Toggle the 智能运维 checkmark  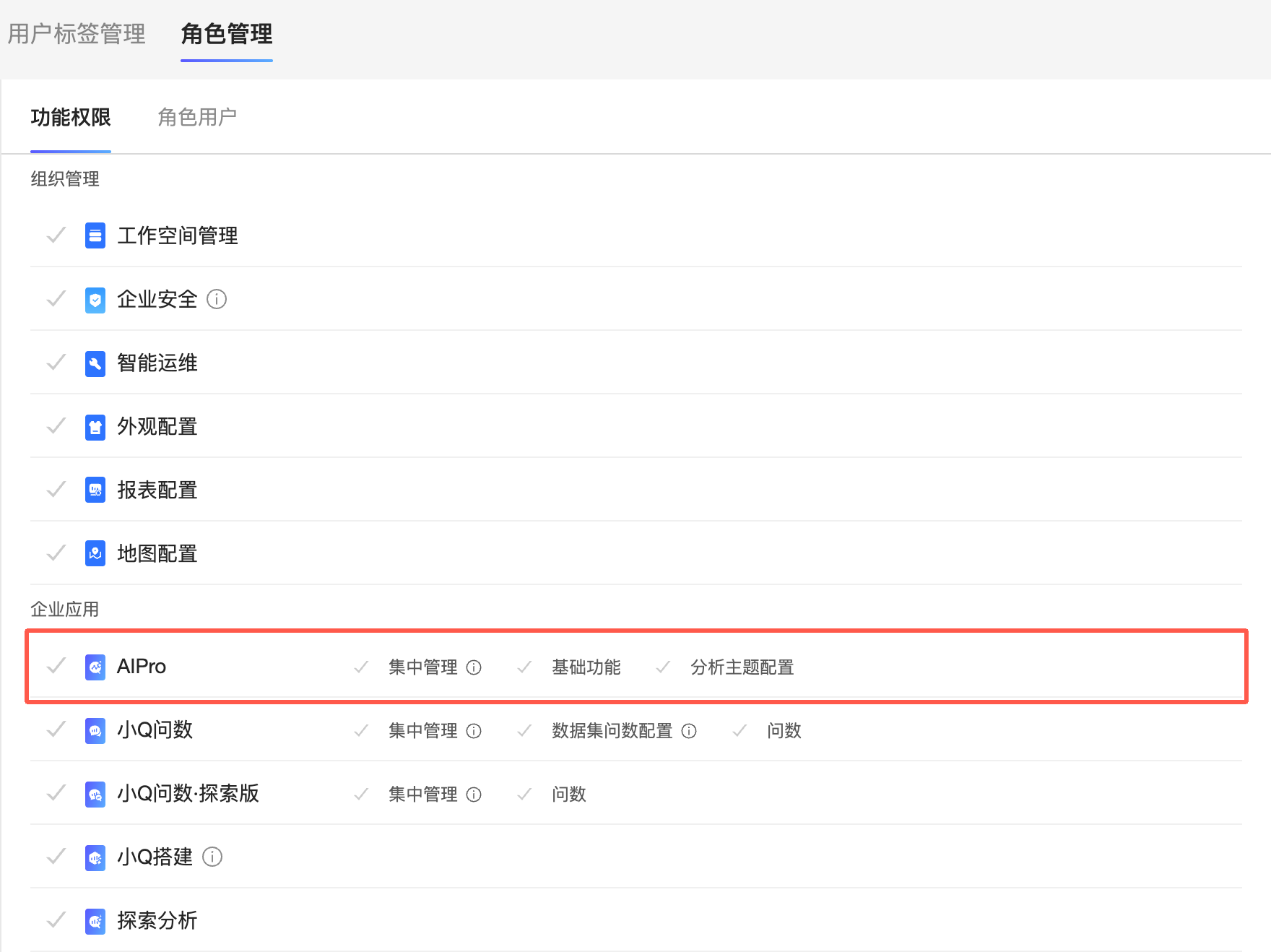tap(56, 362)
